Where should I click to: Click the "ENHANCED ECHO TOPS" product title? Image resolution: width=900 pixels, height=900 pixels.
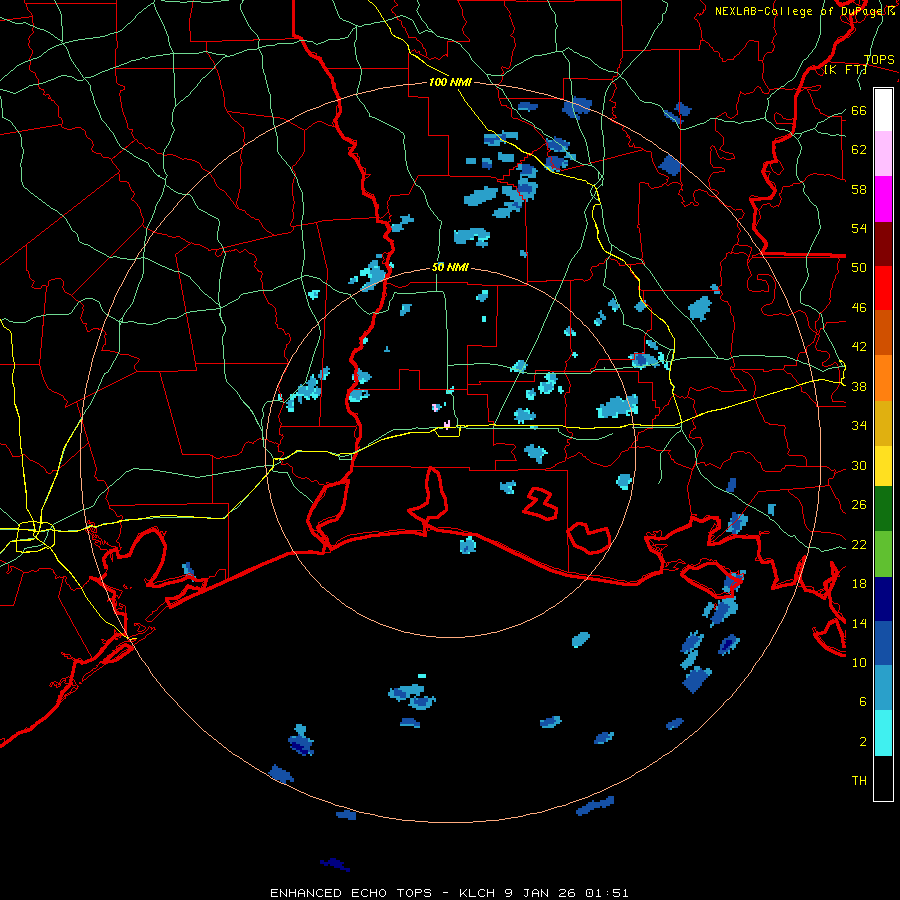tap(351, 893)
